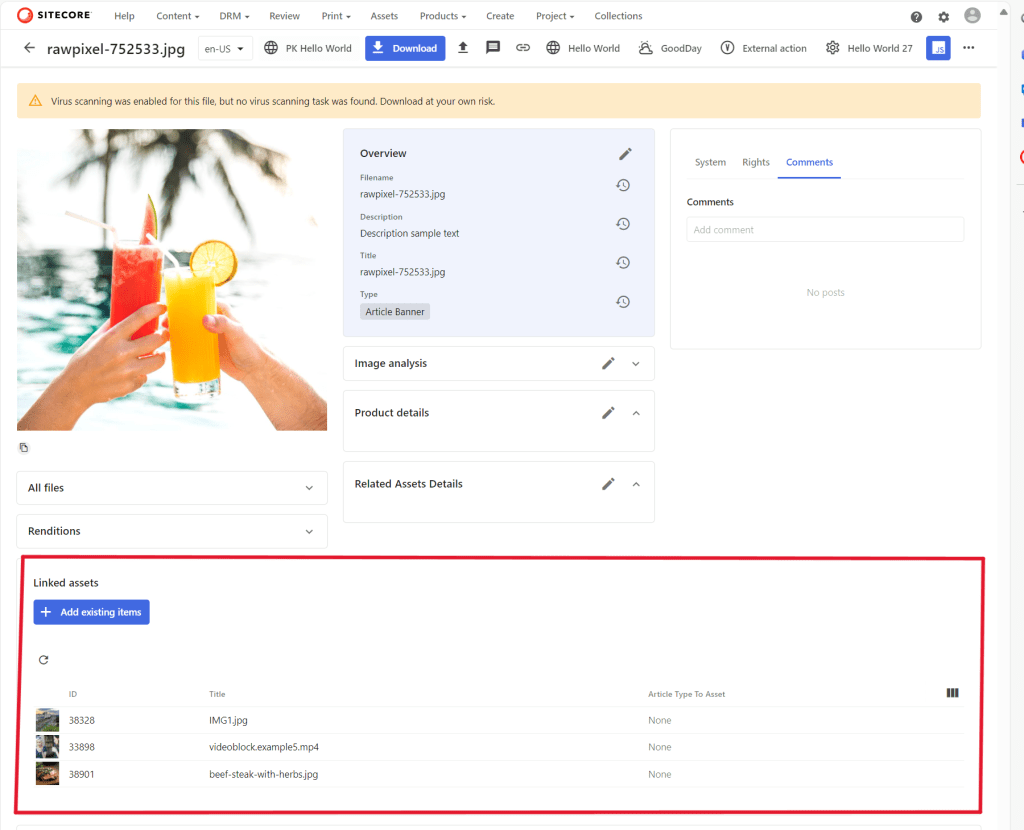The image size is (1024, 830).
Task: Click the copy icon below image preview
Action: [24, 447]
